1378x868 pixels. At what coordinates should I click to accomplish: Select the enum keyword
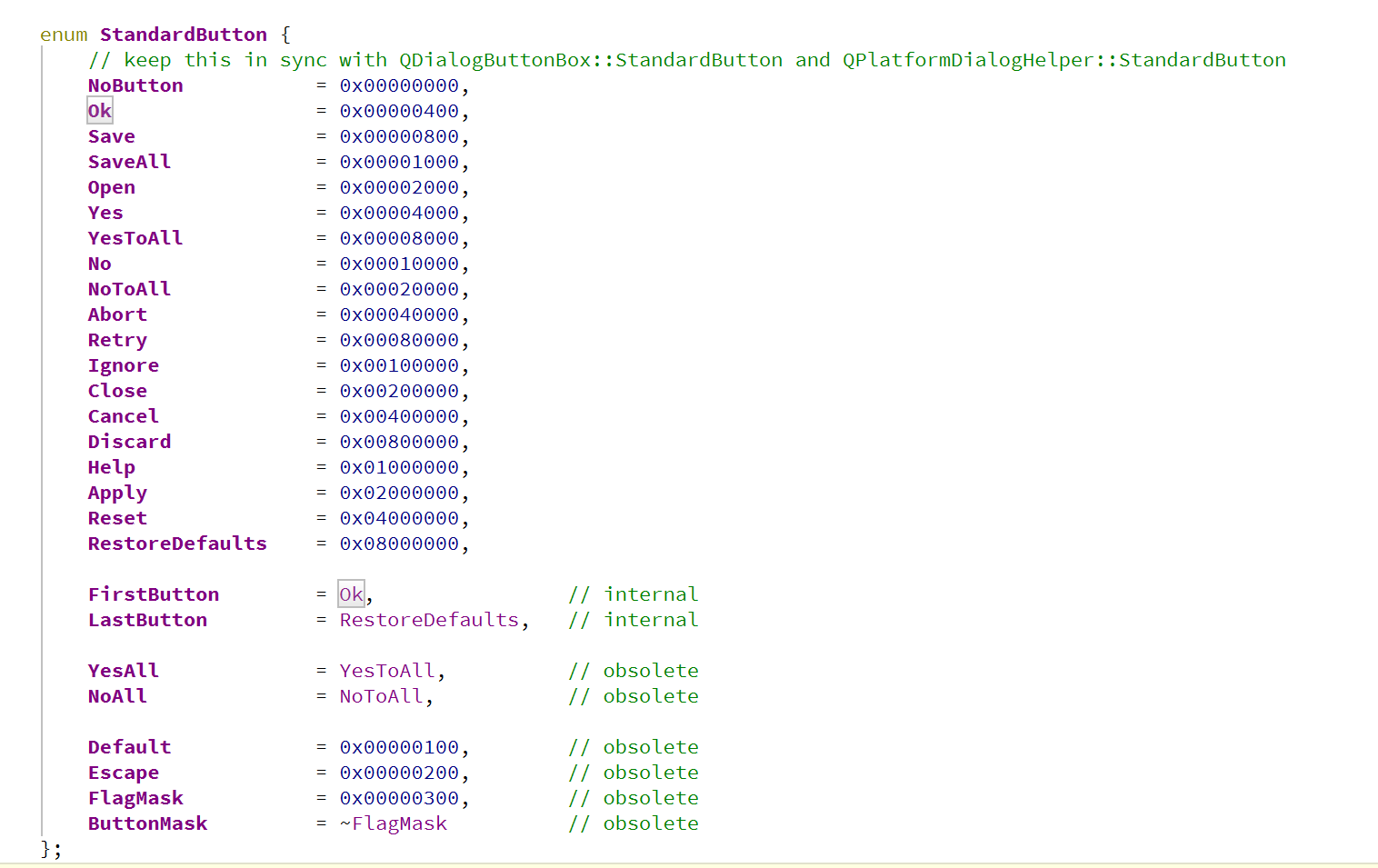tap(64, 35)
